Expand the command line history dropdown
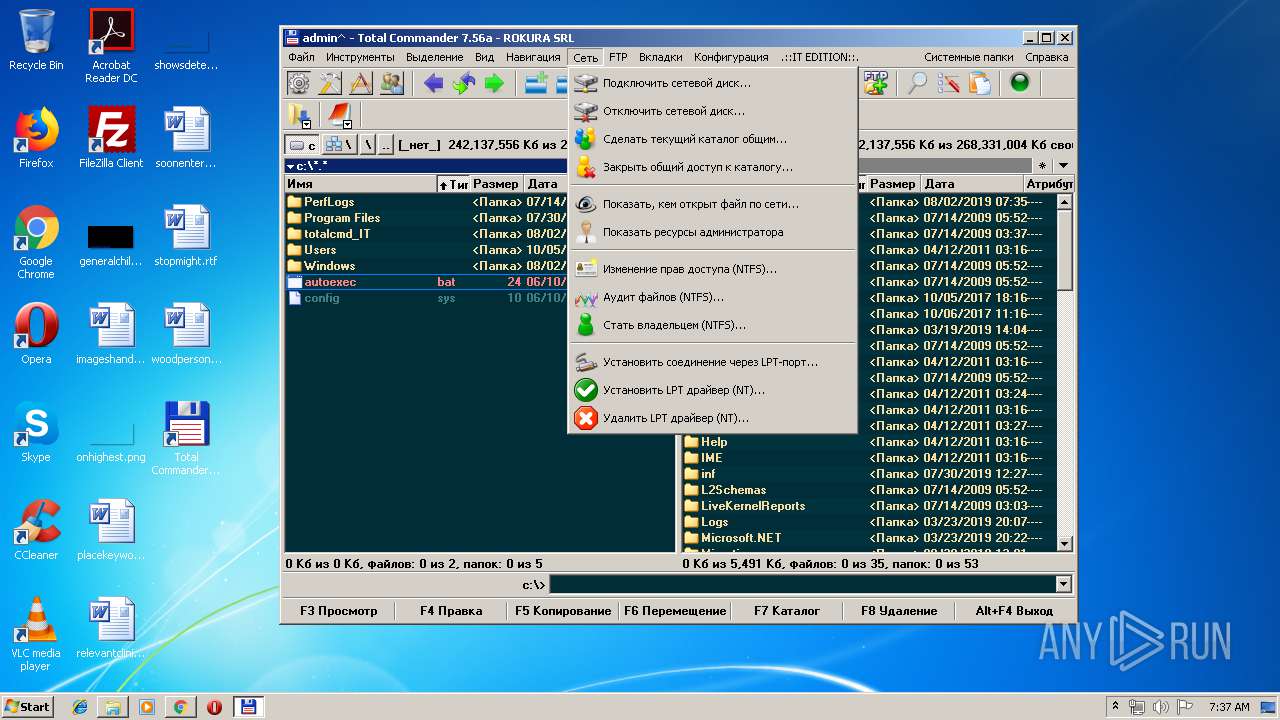This screenshot has height=720, width=1280. click(1063, 584)
